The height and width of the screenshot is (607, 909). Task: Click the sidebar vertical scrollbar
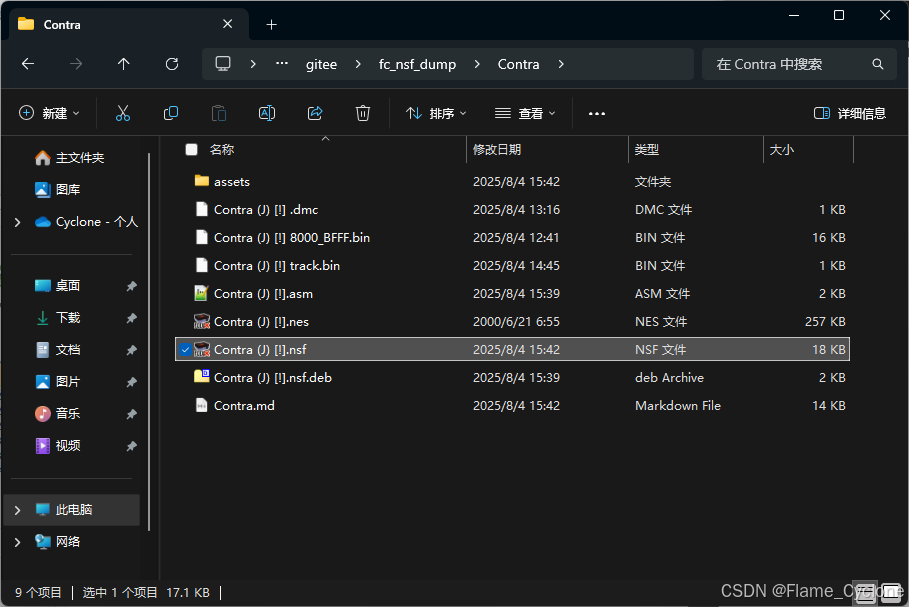(149, 342)
